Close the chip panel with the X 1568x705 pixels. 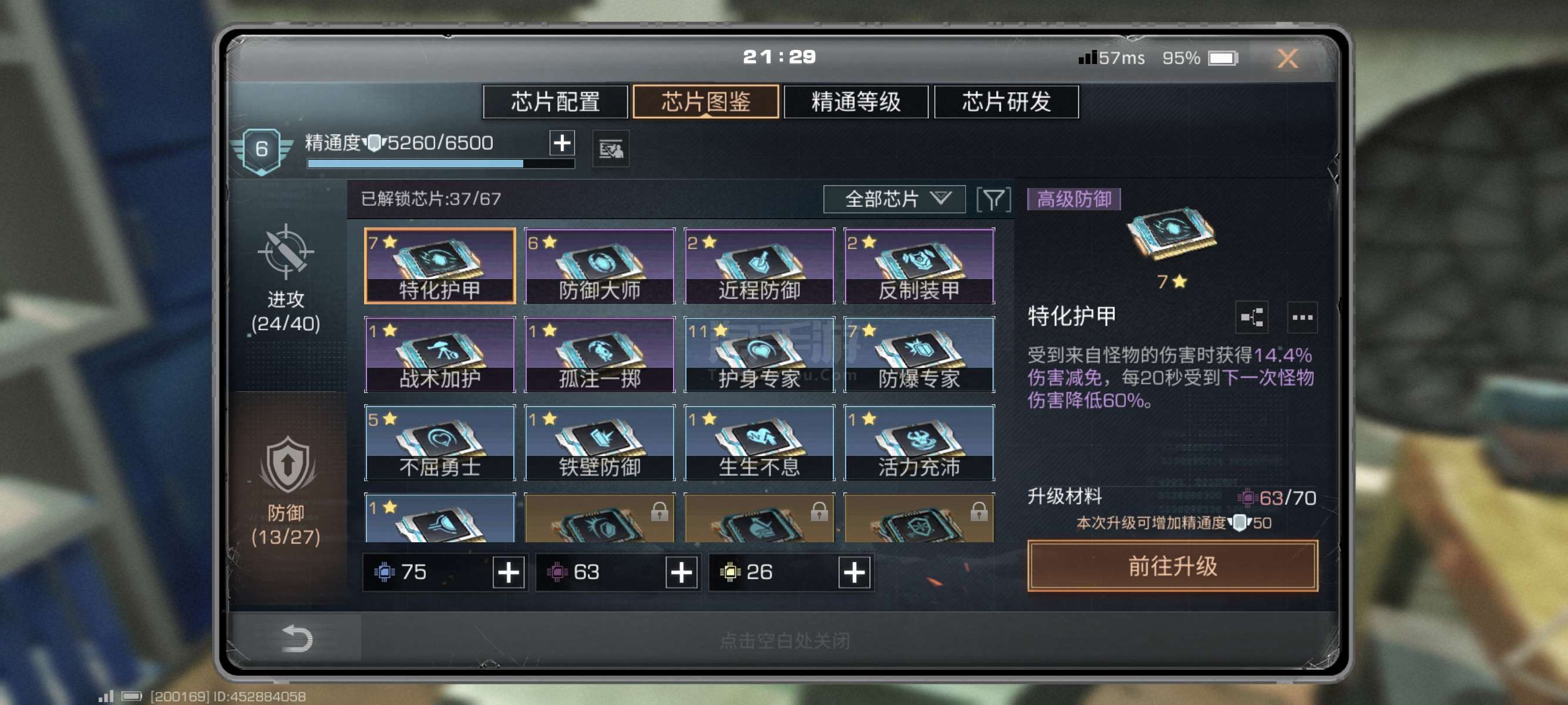tap(1287, 58)
